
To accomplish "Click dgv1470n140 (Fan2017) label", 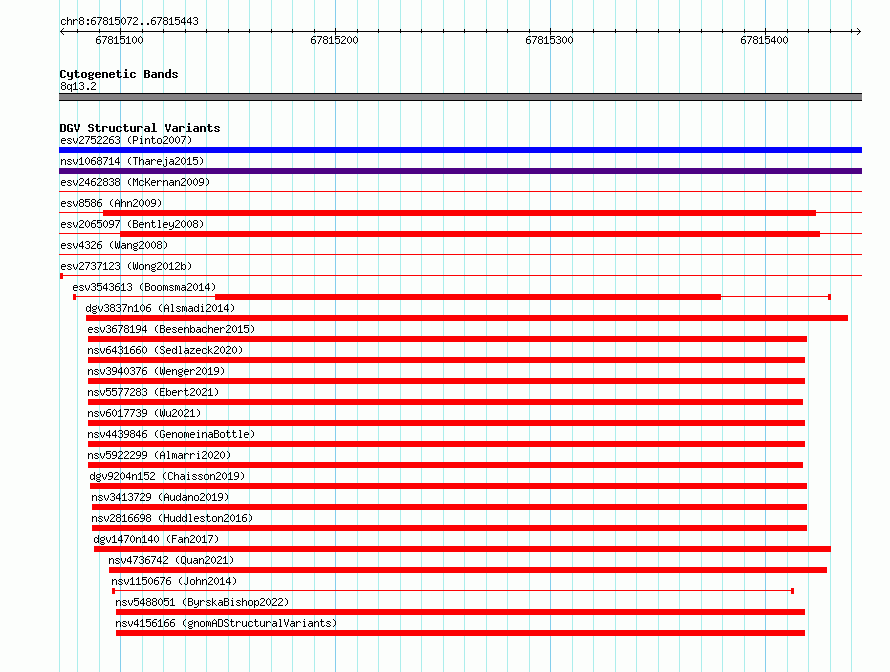I will click(156, 539).
